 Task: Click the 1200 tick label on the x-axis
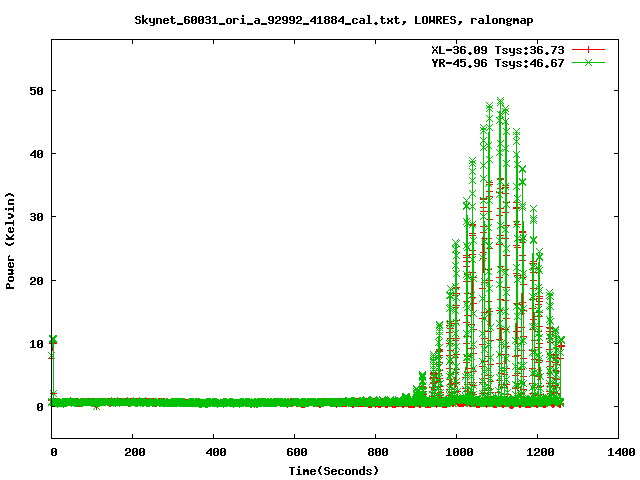(538, 453)
